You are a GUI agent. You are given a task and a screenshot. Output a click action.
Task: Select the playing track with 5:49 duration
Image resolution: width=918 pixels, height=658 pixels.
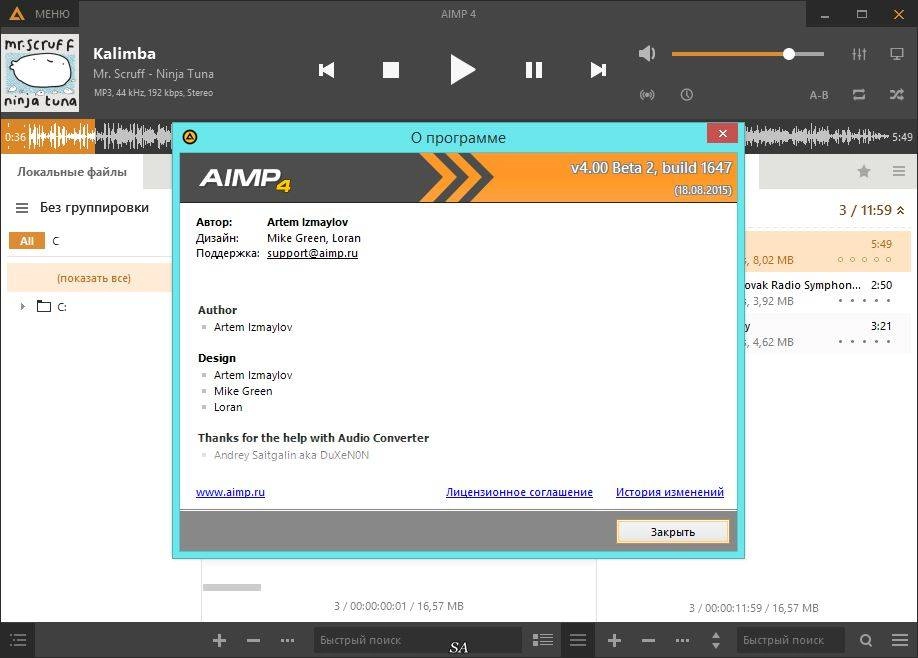click(827, 252)
